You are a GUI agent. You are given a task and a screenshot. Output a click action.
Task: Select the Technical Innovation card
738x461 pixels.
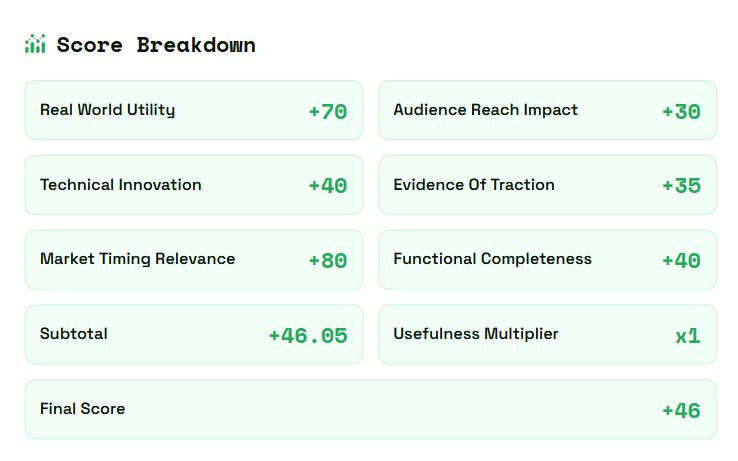[x=194, y=185]
